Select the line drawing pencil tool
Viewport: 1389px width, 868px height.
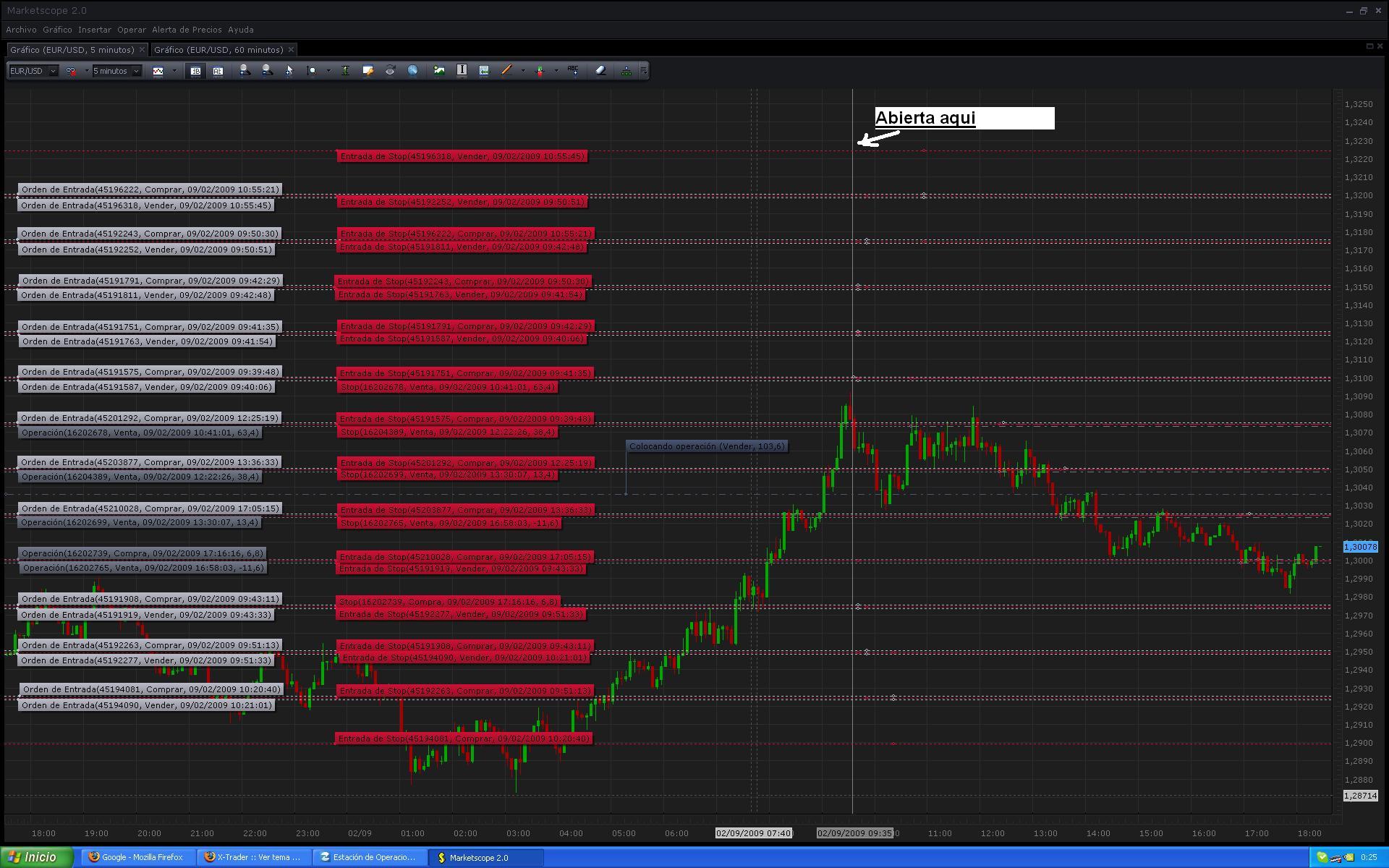pos(506,70)
